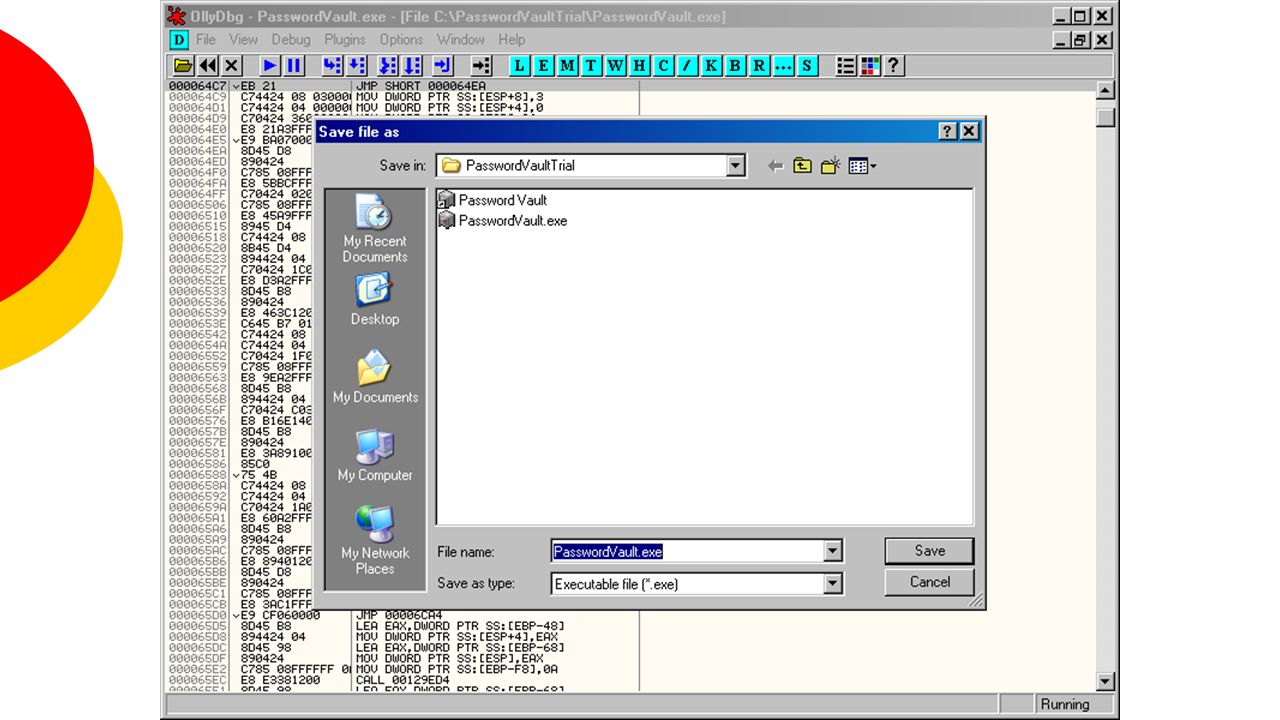The height and width of the screenshot is (720, 1280).
Task: Click the Step over toolbar icon
Action: (356, 66)
